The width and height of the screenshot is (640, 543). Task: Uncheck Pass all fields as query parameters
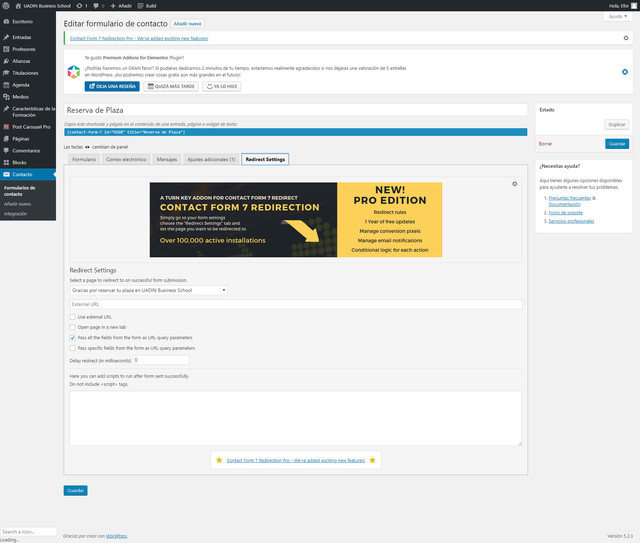coord(72,338)
